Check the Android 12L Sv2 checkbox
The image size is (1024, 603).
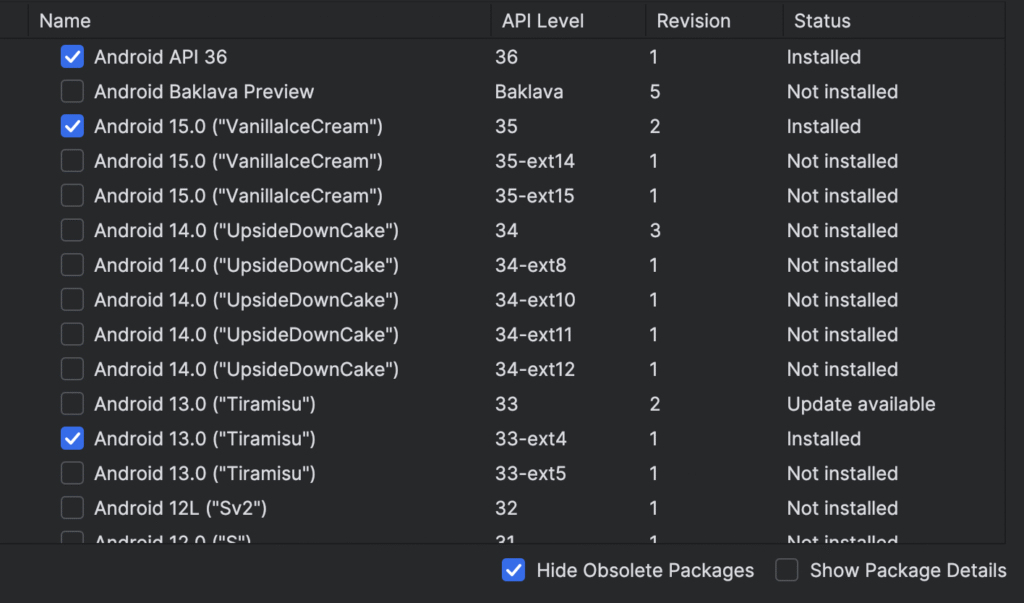coord(72,508)
